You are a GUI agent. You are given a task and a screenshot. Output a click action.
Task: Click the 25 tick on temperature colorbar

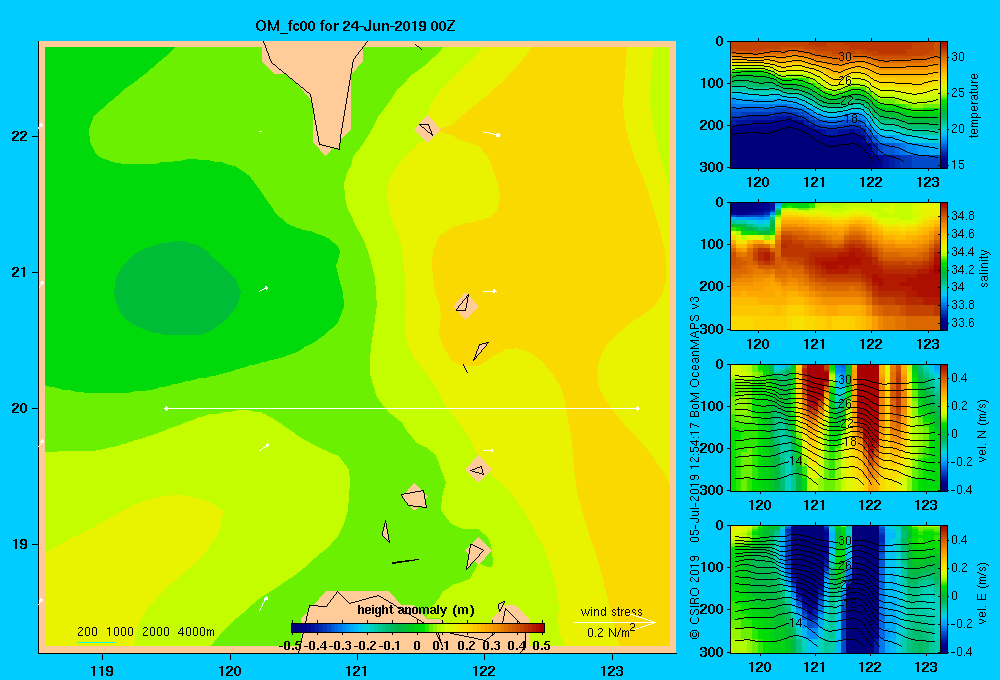[958, 92]
